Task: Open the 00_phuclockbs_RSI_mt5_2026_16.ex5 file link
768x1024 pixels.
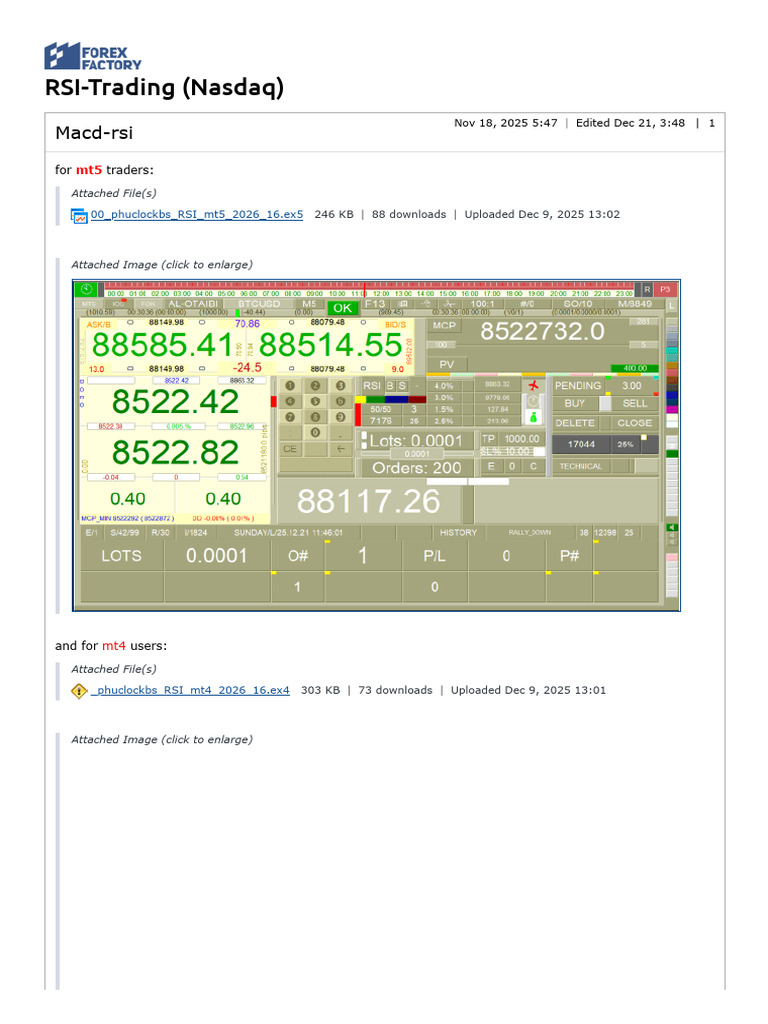Action: pyautogui.click(x=197, y=214)
